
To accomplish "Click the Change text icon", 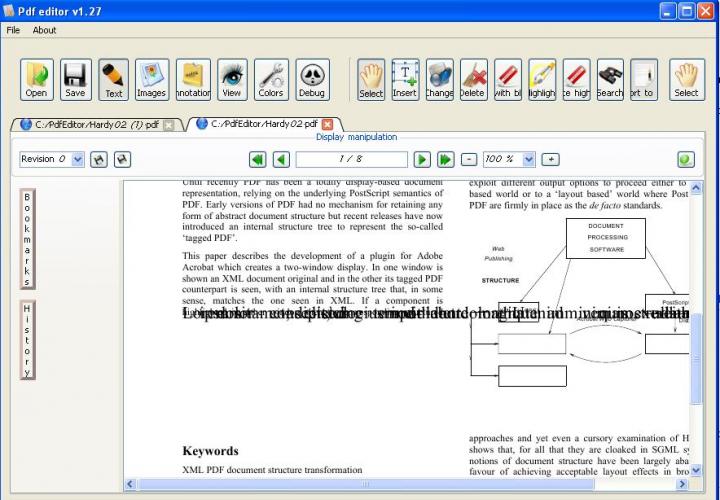I will tap(439, 79).
